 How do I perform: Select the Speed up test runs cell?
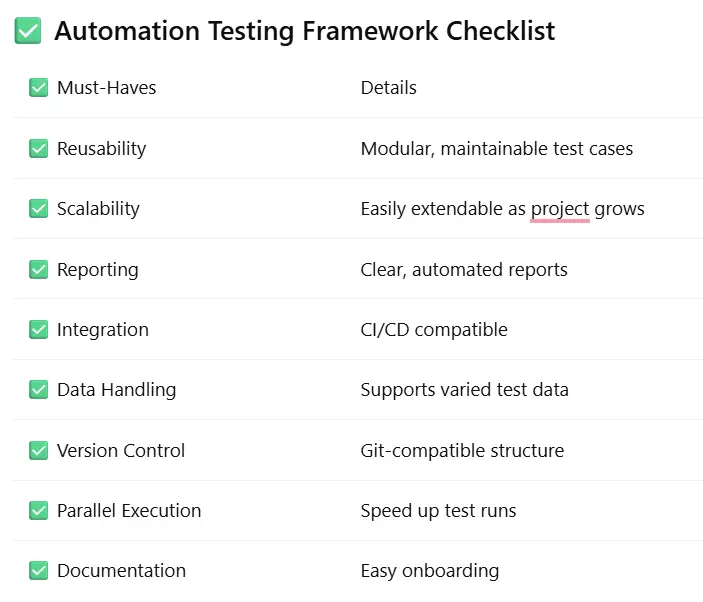tap(438, 511)
